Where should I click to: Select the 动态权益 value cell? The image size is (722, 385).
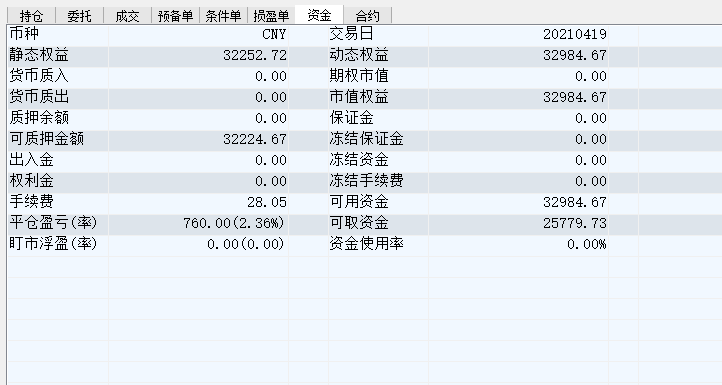[x=518, y=55]
